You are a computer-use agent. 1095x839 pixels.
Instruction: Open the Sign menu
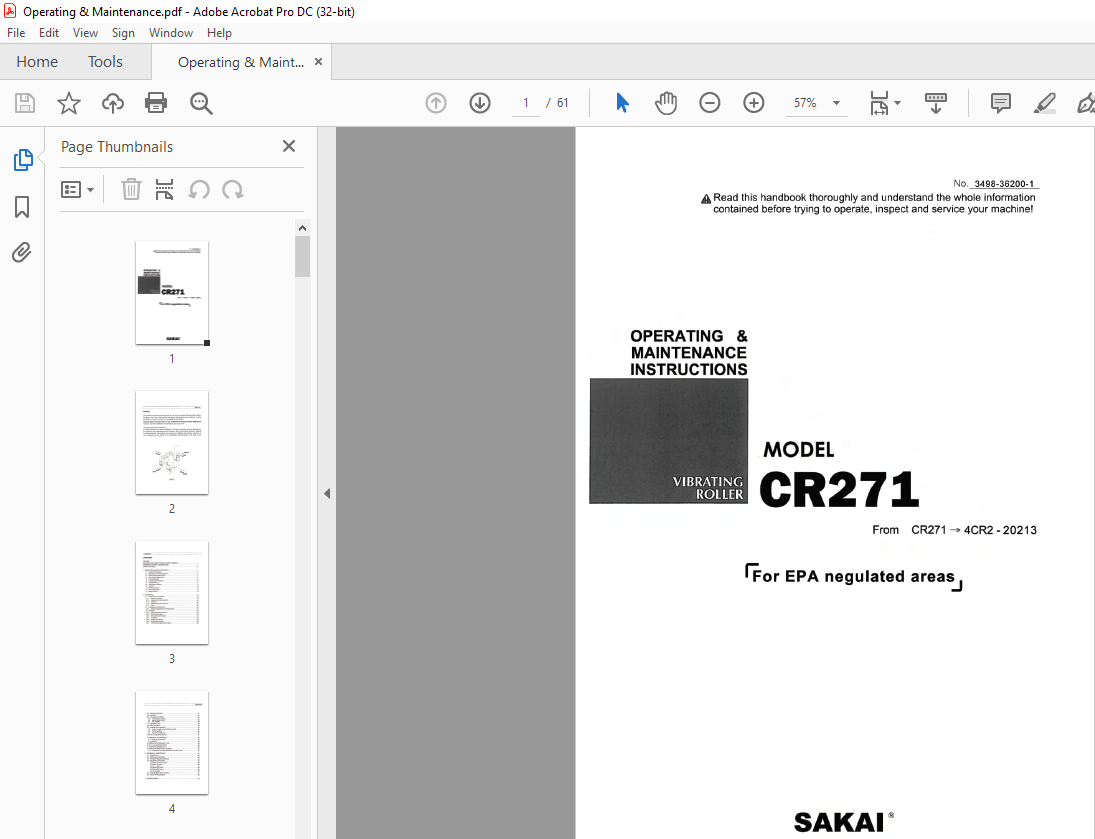[123, 33]
